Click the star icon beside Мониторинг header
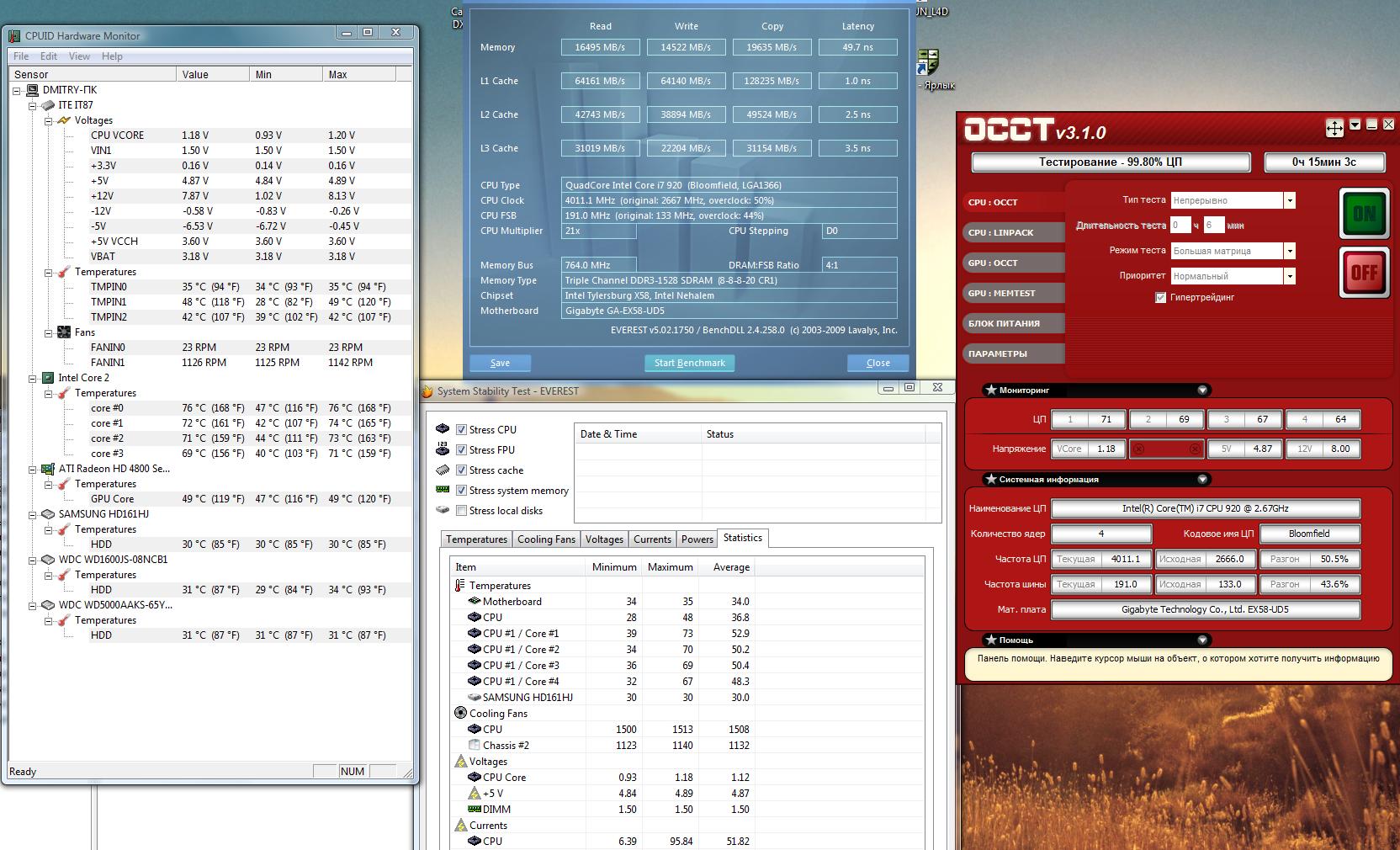This screenshot has width=1400, height=850. pos(990,390)
